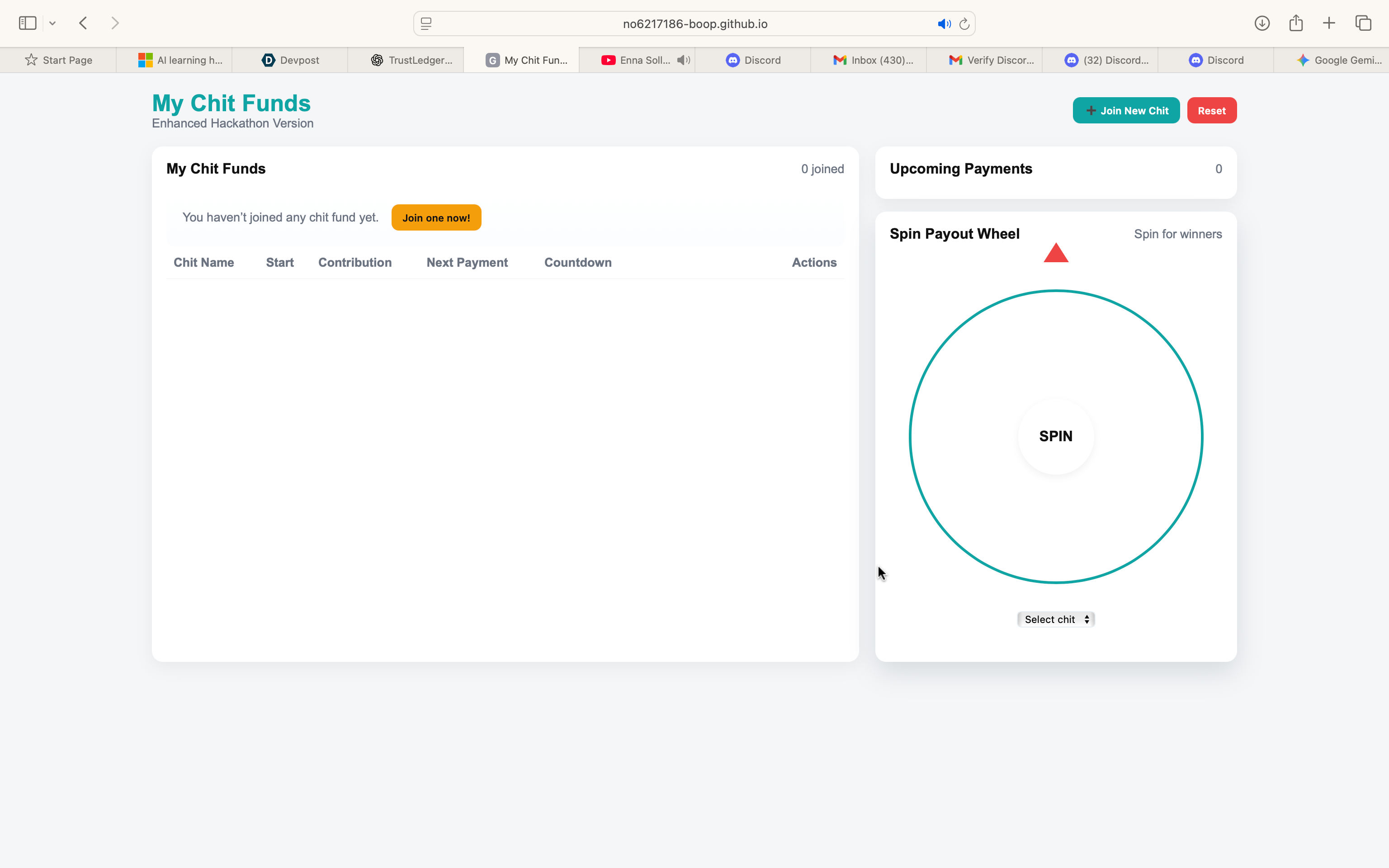The height and width of the screenshot is (868, 1389).
Task: Expand the sidebar options chevron
Action: click(52, 24)
